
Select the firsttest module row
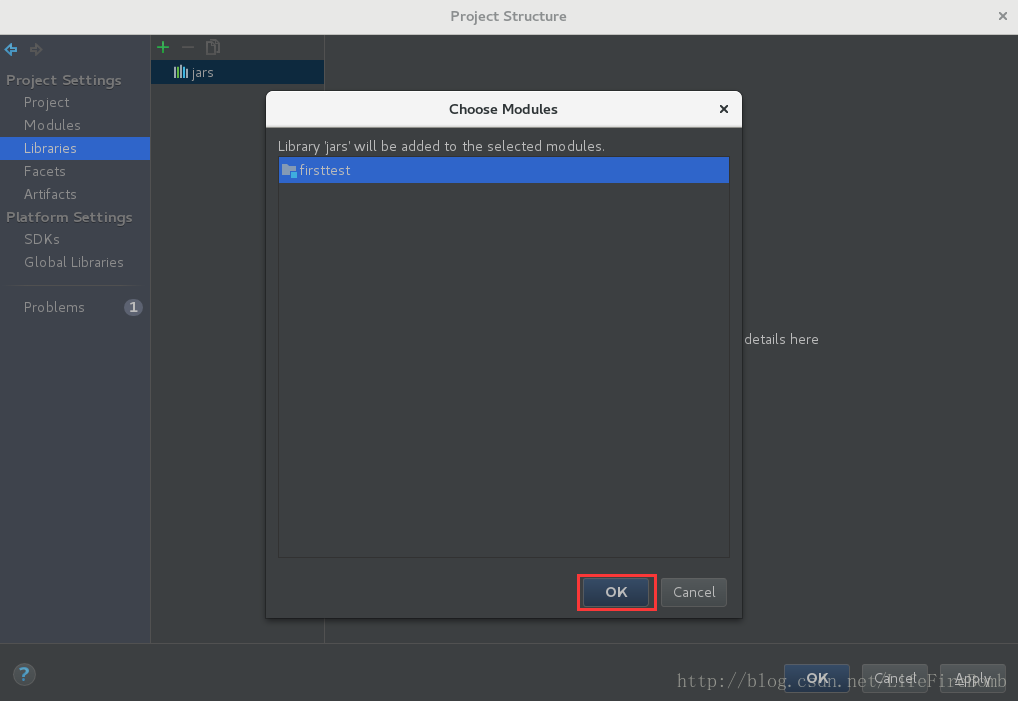pyautogui.click(x=504, y=170)
